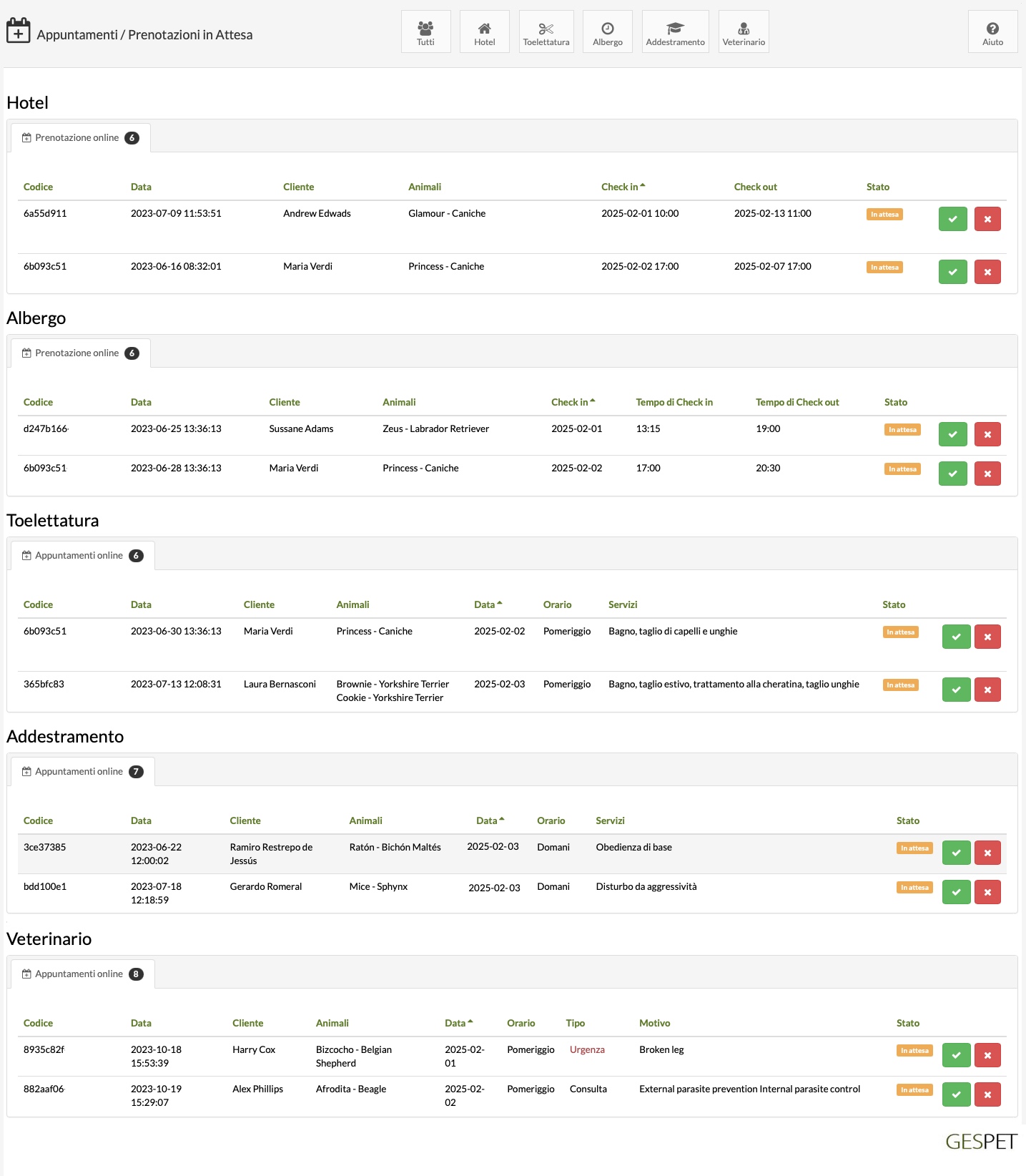The image size is (1026, 1176).
Task: Open Toelettatura Appuntamenti online tab
Action: pos(82,556)
